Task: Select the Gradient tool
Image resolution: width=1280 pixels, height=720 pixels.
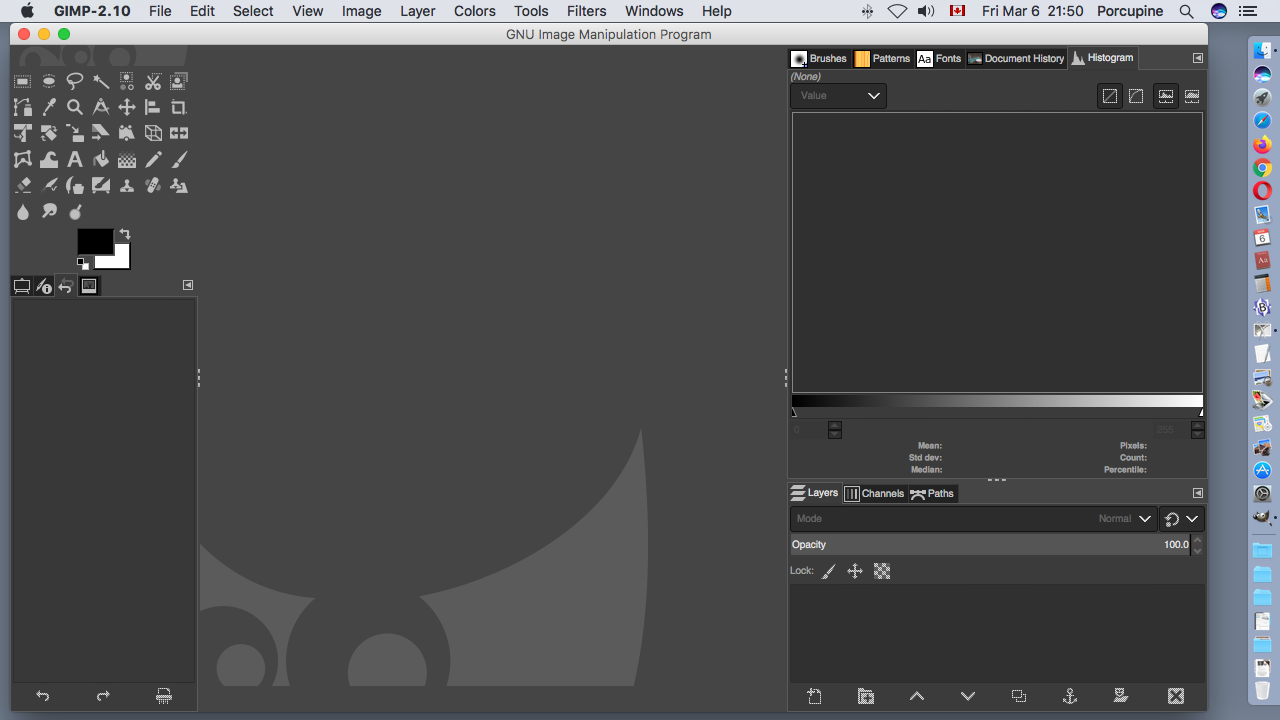Action: 127,160
